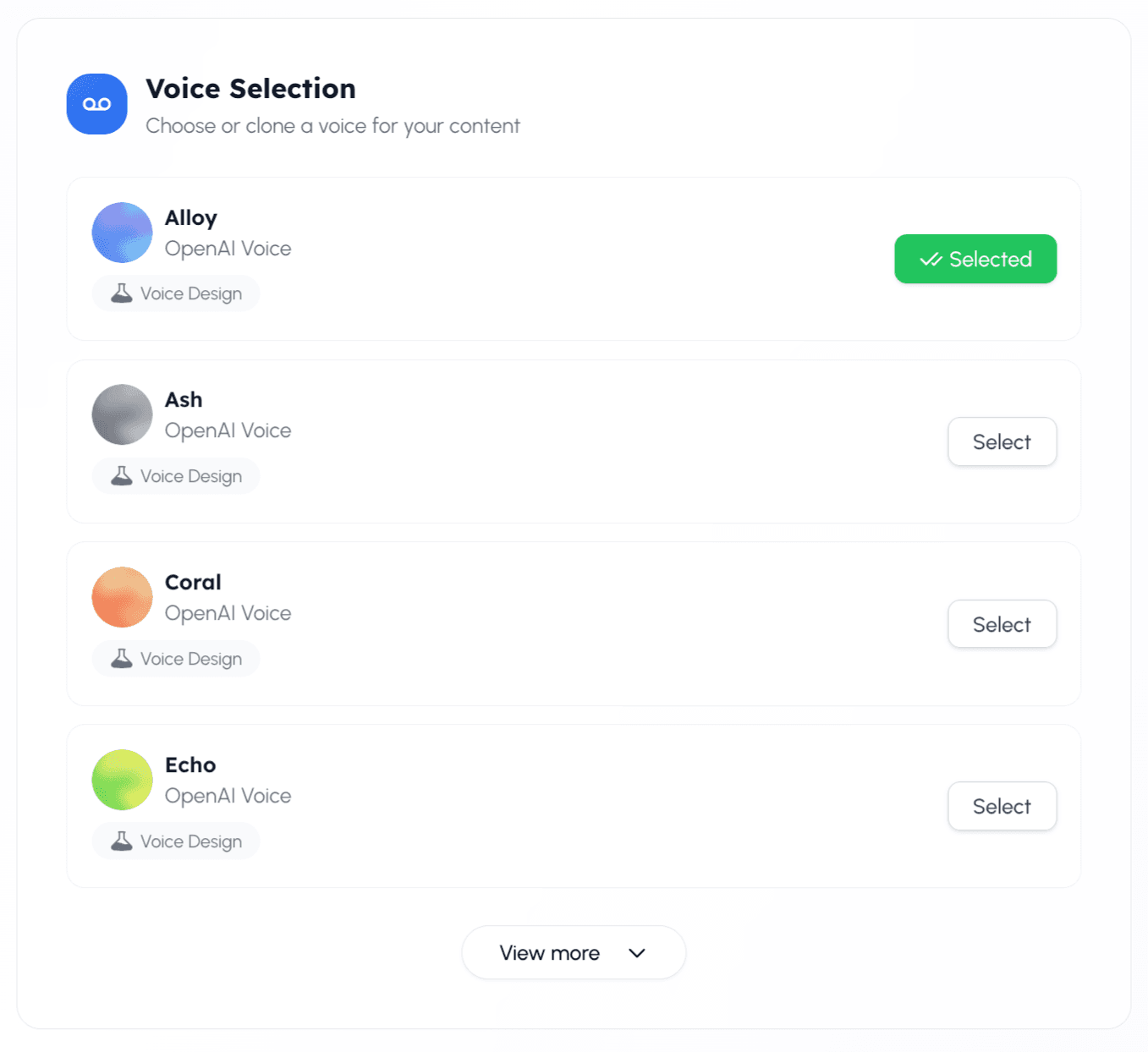Toggle Alloy's Selected state
This screenshot has width=1148, height=1052.
975,259
